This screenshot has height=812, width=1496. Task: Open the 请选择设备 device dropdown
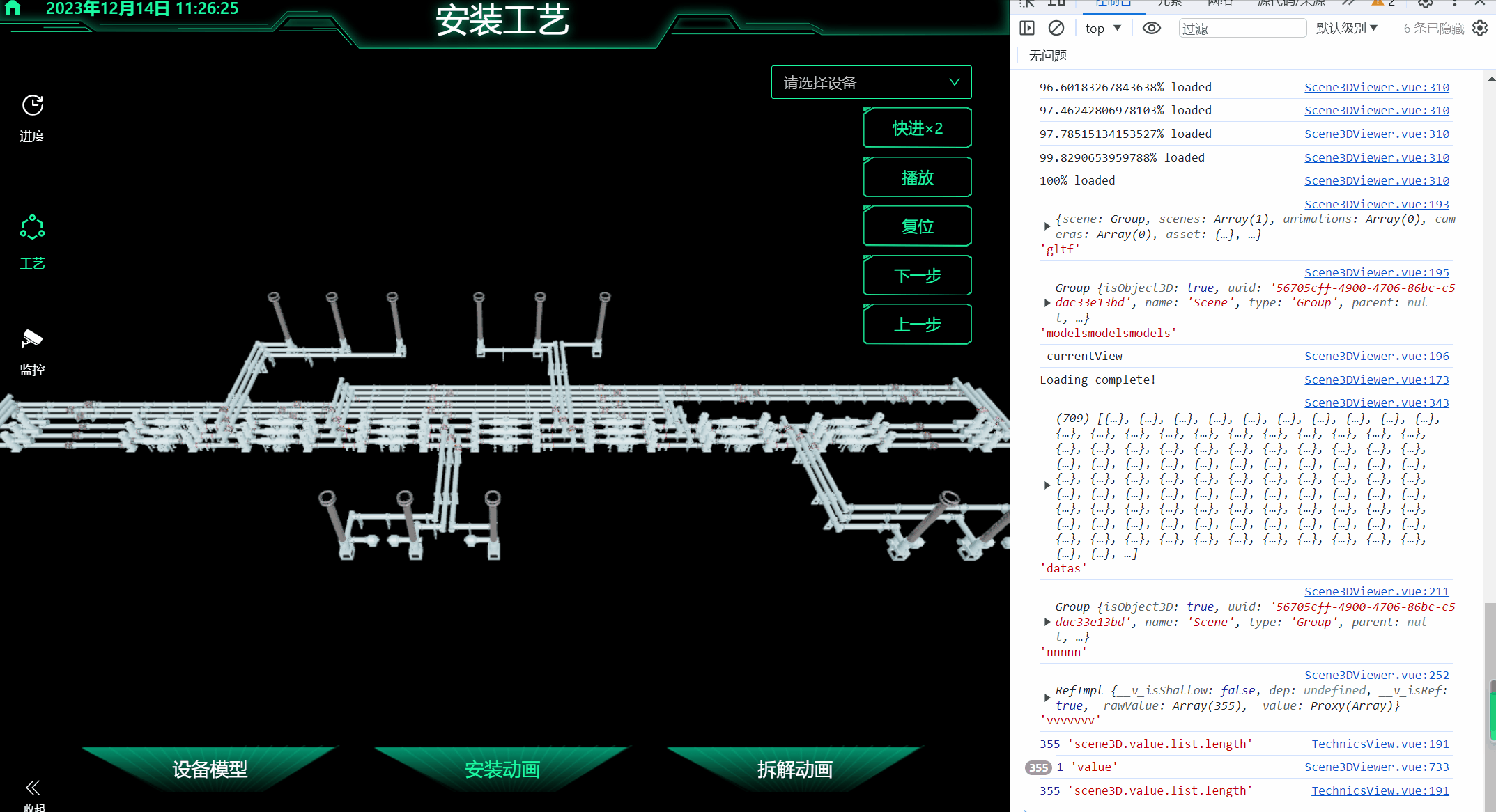coord(871,82)
